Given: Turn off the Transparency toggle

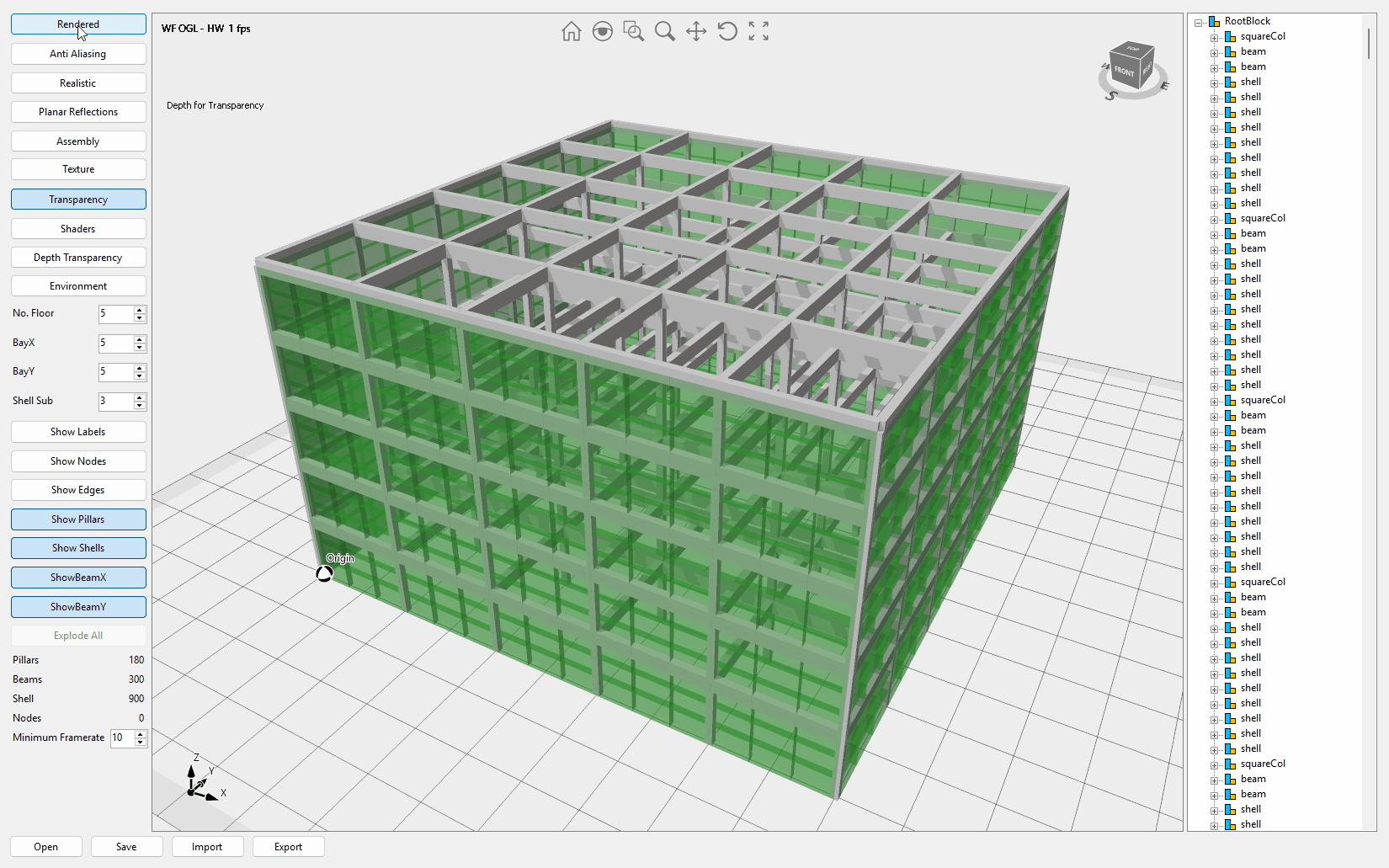Looking at the screenshot, I should [78, 200].
